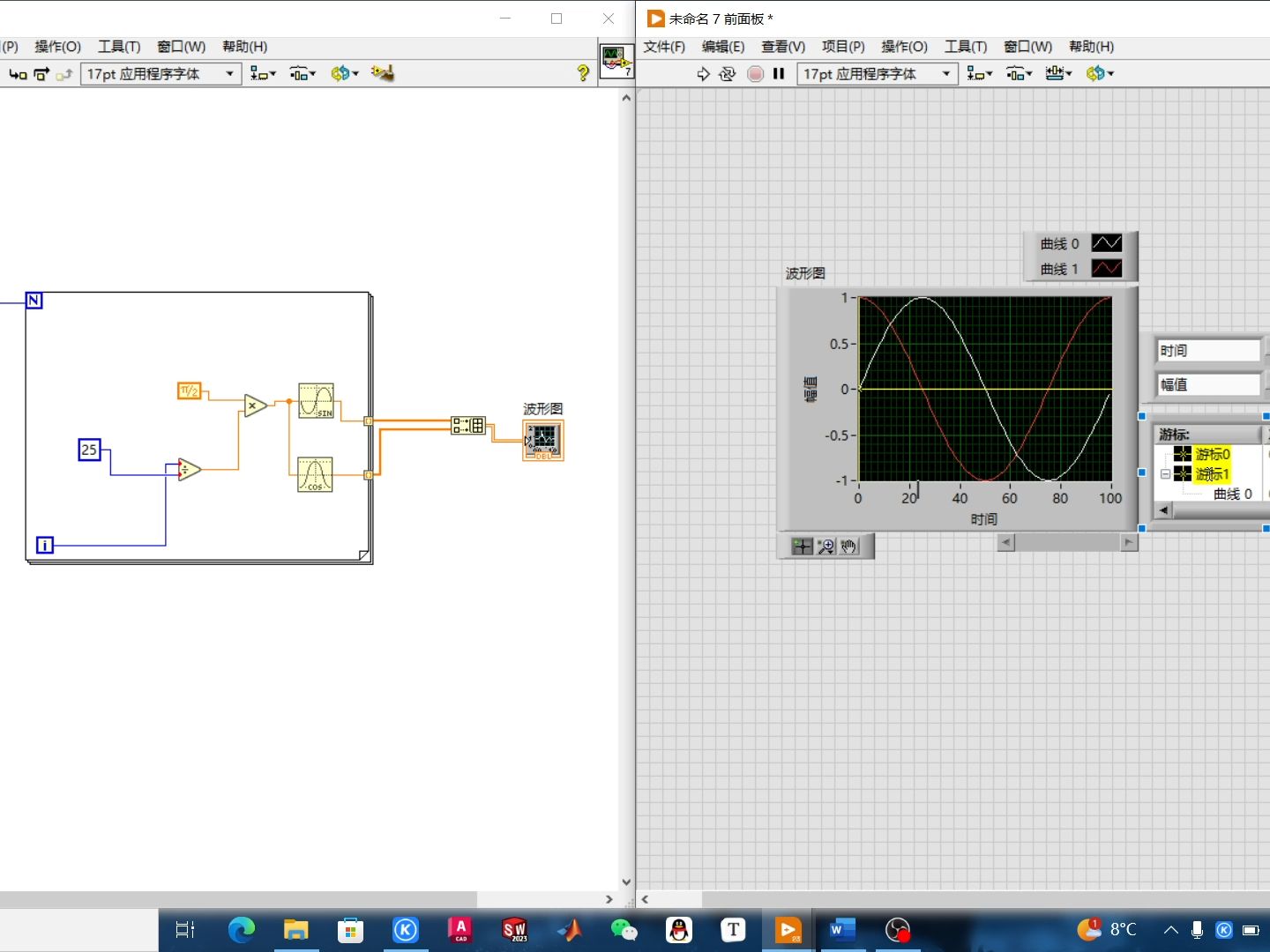Click the x-axis 时间 label
Screen dimensions: 1270x952
coord(984,519)
